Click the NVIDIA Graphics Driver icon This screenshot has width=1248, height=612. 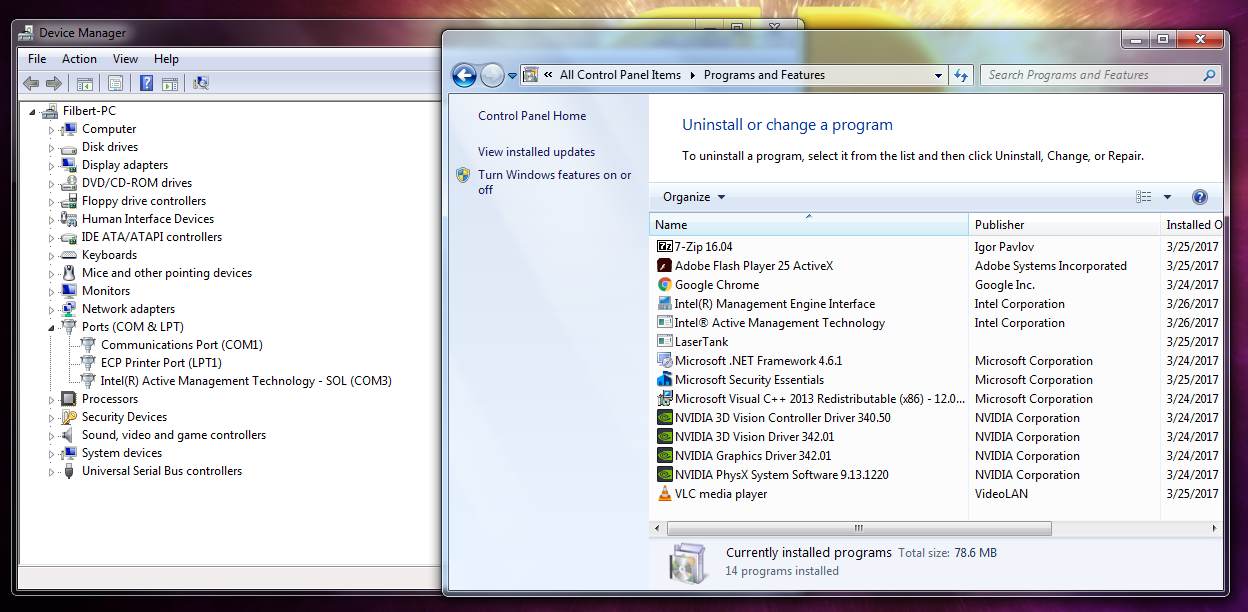click(665, 456)
